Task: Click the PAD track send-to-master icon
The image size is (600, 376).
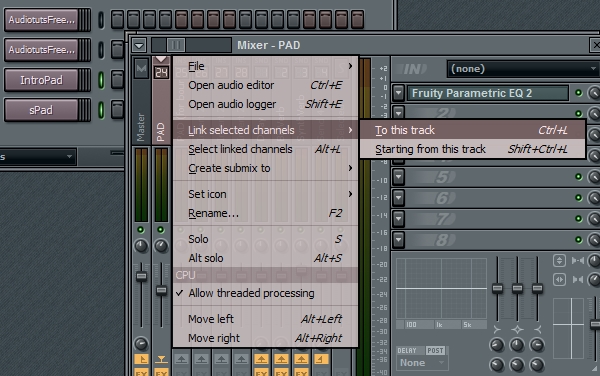Action: [161, 359]
